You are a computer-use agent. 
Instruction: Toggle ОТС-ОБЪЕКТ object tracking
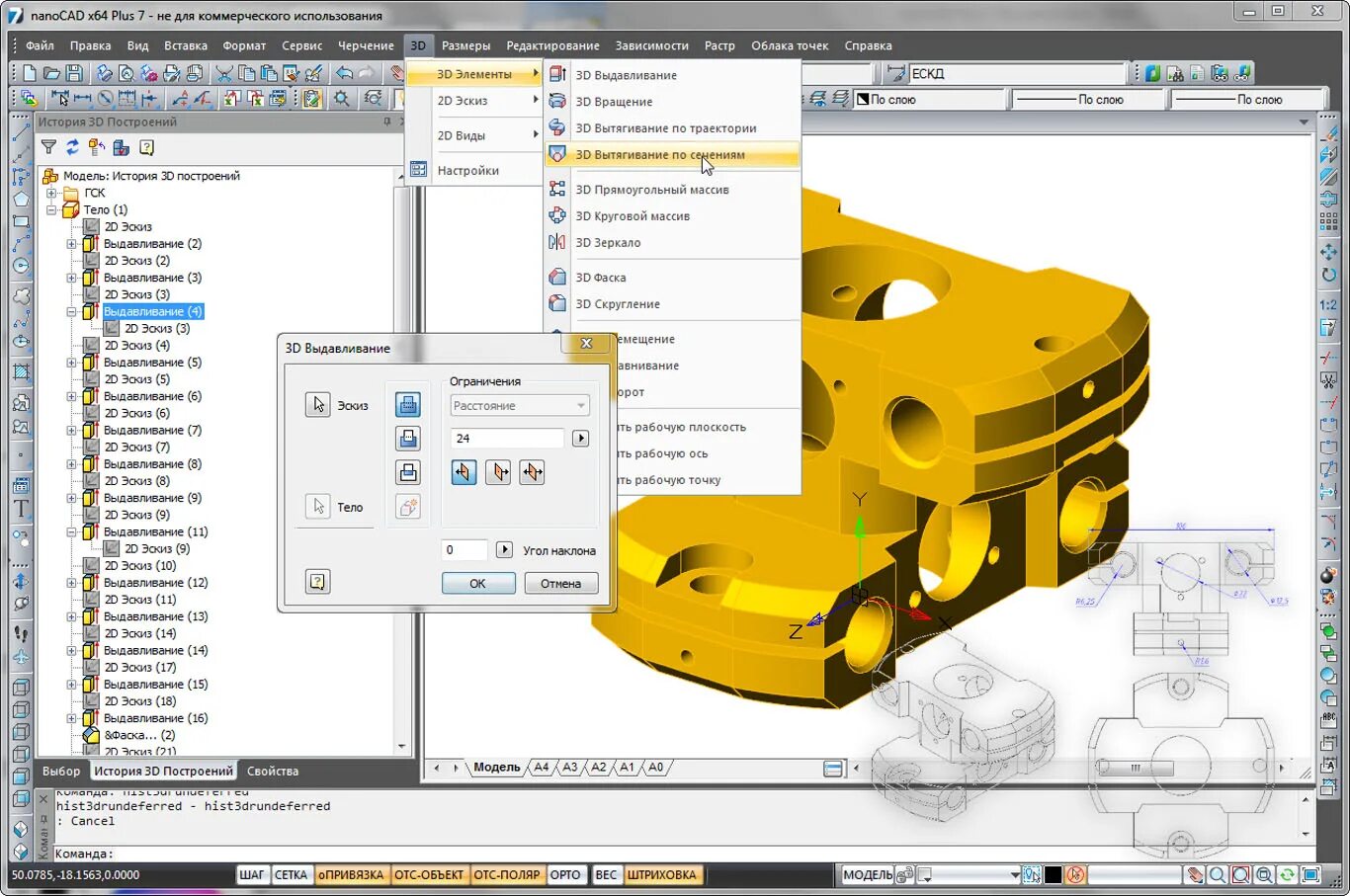pyautogui.click(x=429, y=874)
